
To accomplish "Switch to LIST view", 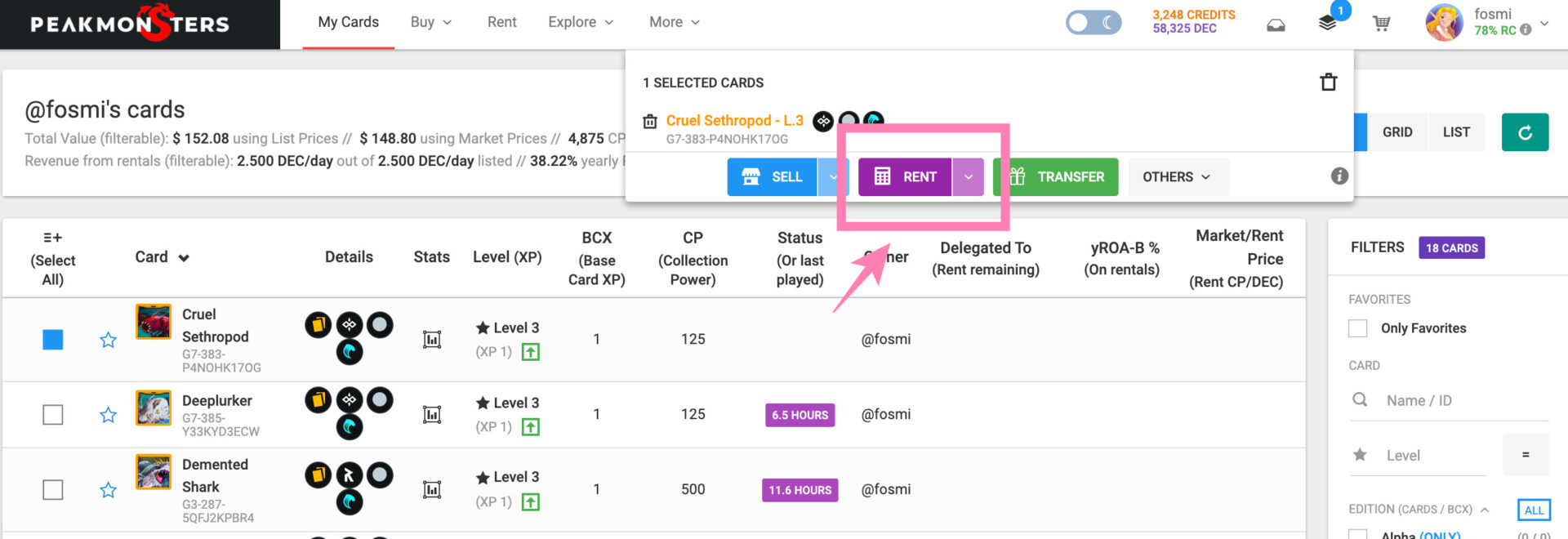I will [x=1456, y=132].
